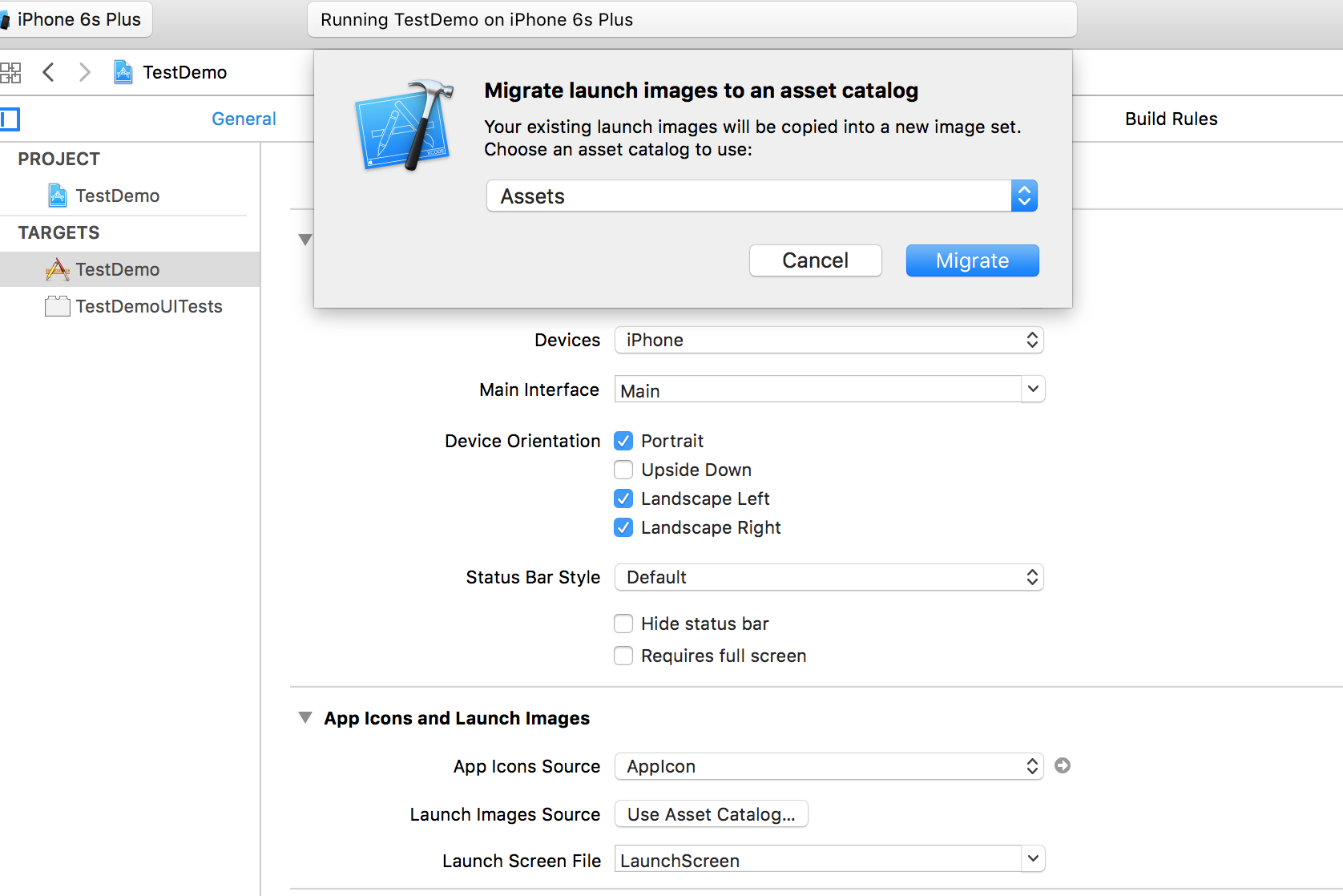Click the App Icons Source label
Image resolution: width=1343 pixels, height=896 pixels.
[x=526, y=766]
